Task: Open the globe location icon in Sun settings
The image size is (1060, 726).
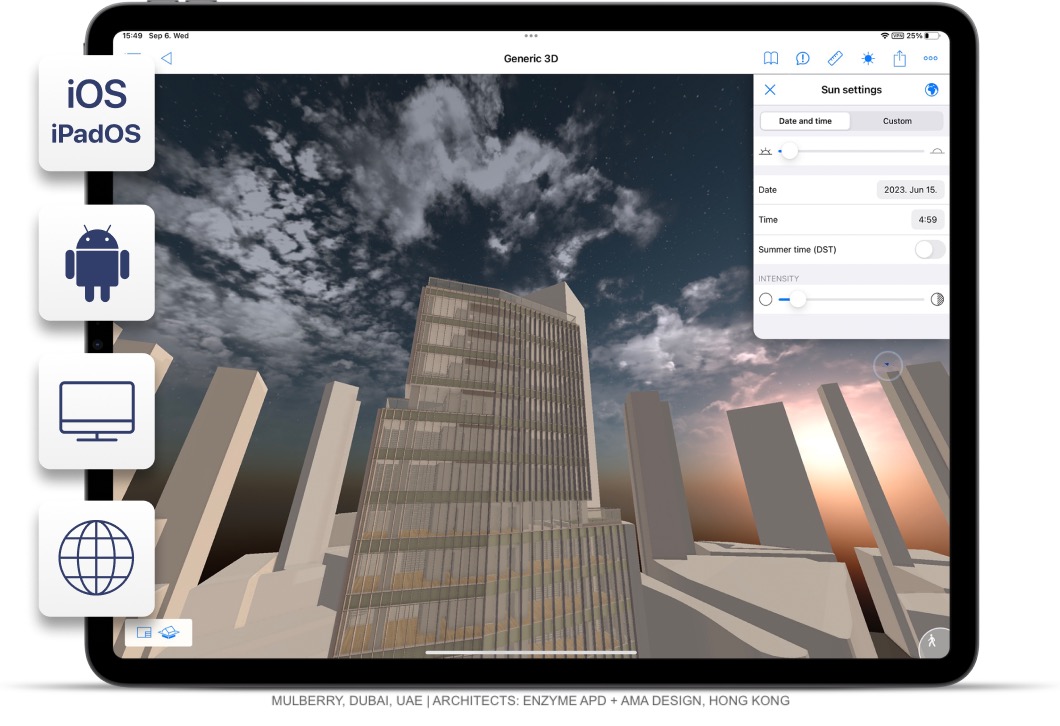Action: (932, 89)
